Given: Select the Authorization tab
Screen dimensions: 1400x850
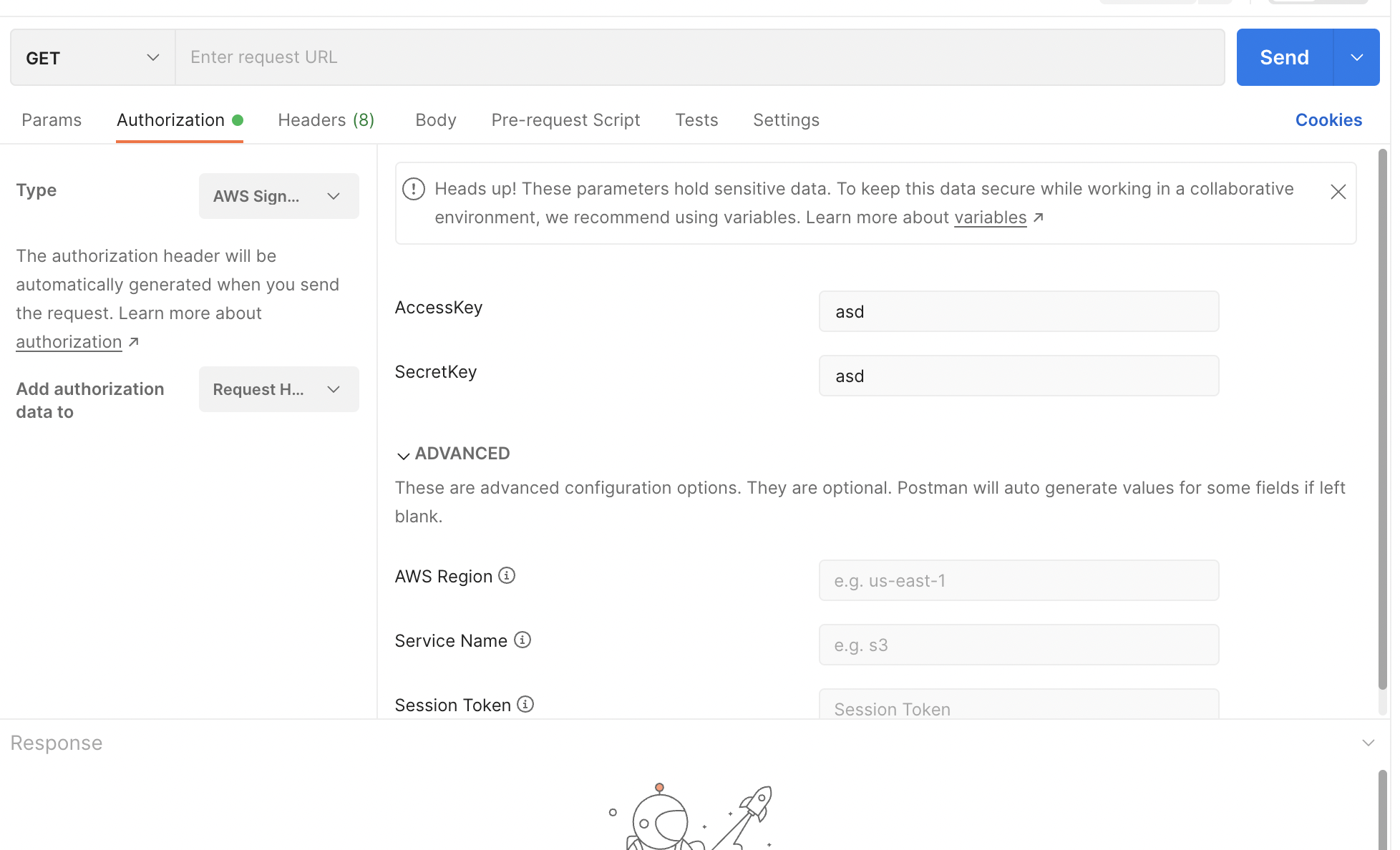Looking at the screenshot, I should (180, 120).
